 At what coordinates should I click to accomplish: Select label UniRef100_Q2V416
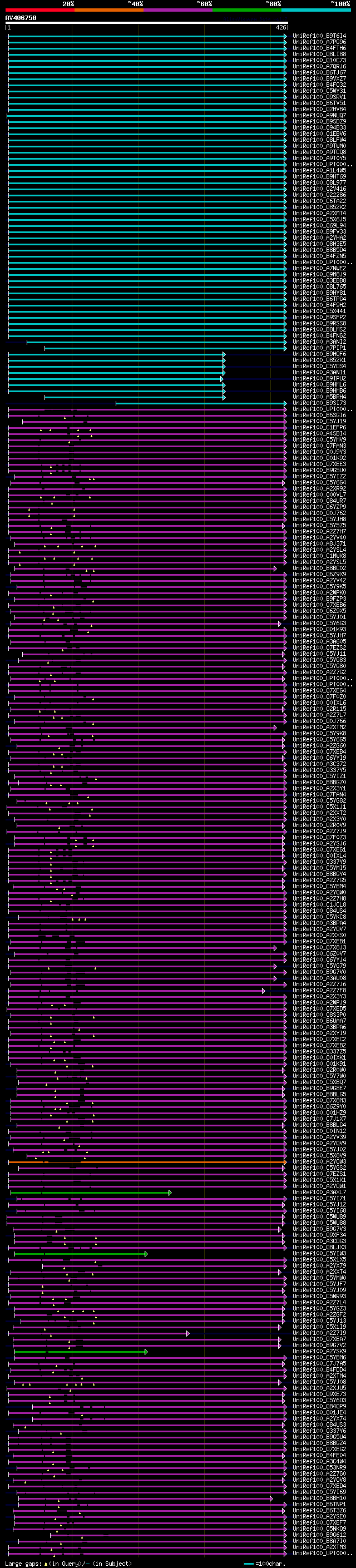pos(319,189)
